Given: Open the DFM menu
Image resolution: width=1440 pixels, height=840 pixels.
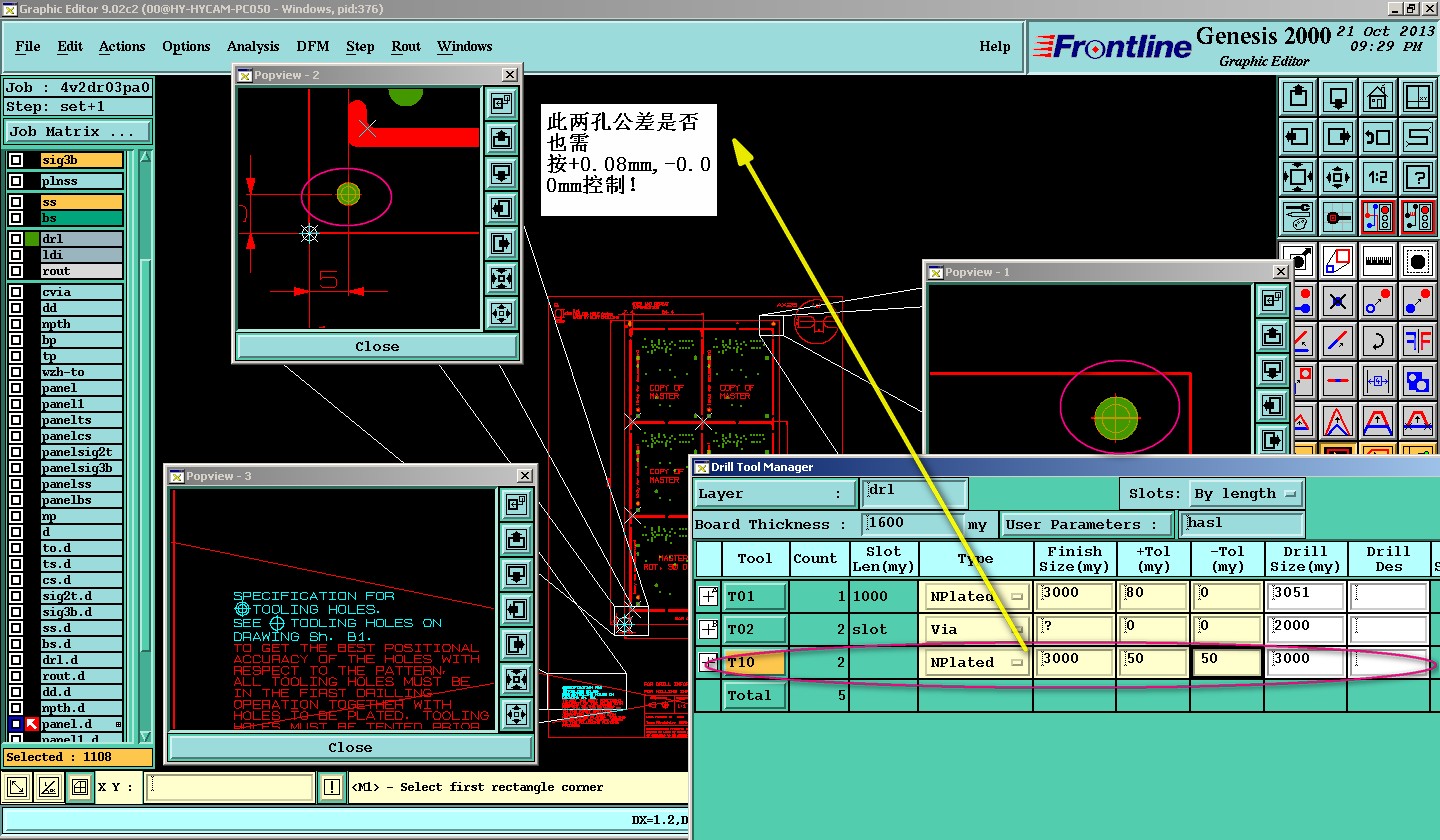Looking at the screenshot, I should tap(313, 46).
